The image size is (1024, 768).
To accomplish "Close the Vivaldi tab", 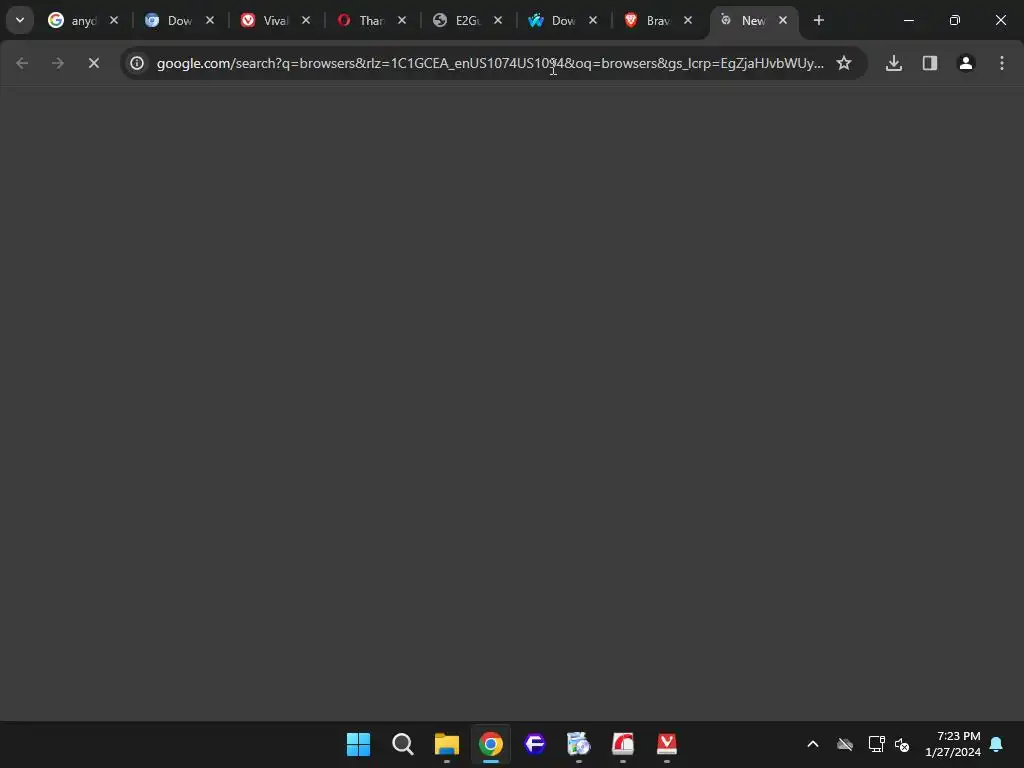I will 306,20.
